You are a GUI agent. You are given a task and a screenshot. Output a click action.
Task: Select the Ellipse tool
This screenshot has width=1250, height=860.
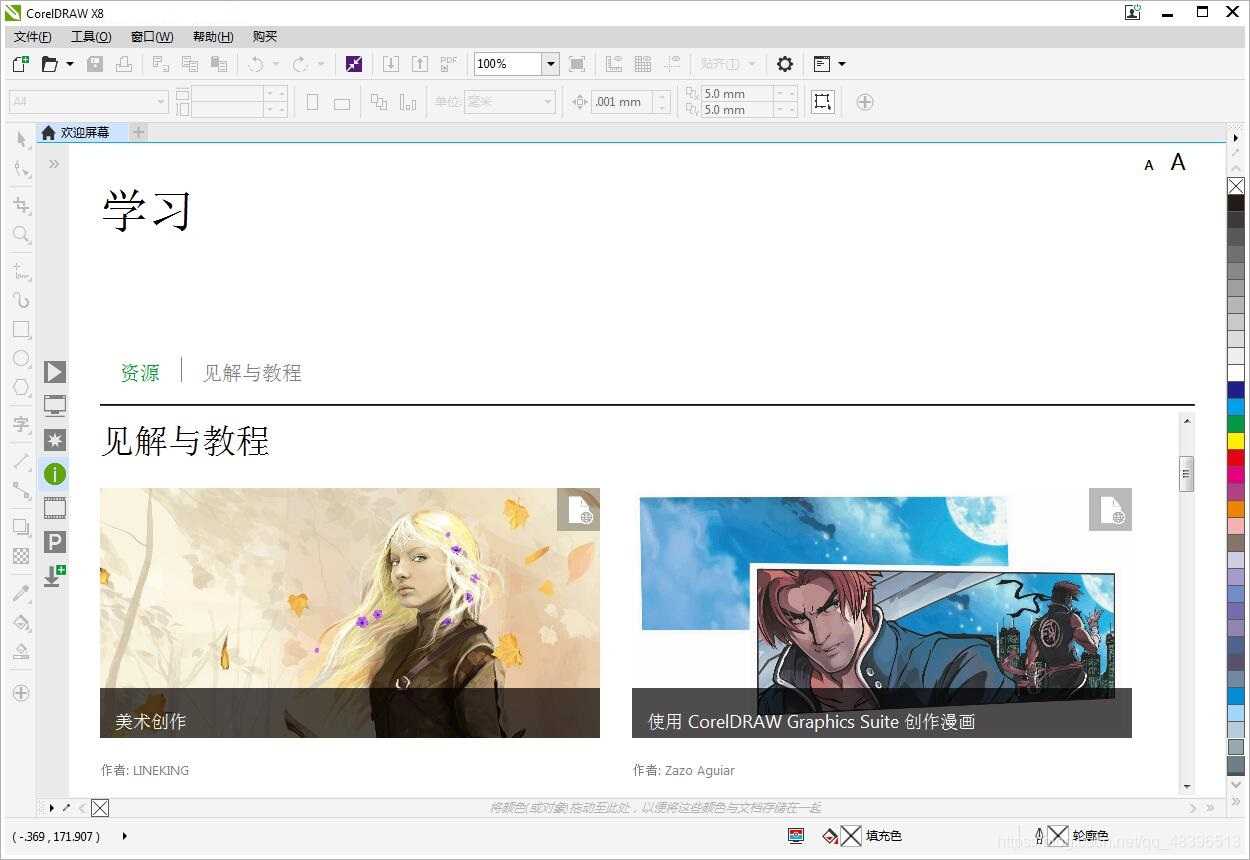coord(20,358)
